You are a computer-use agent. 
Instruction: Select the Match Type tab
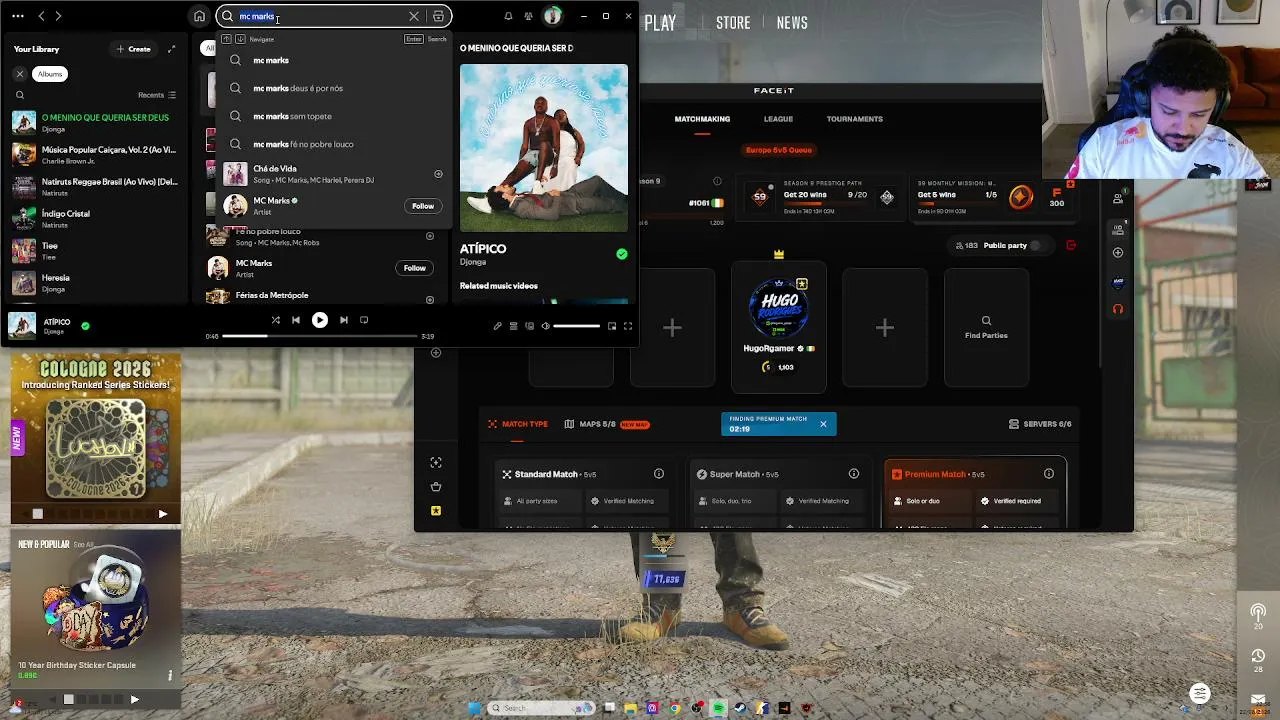tap(517, 424)
